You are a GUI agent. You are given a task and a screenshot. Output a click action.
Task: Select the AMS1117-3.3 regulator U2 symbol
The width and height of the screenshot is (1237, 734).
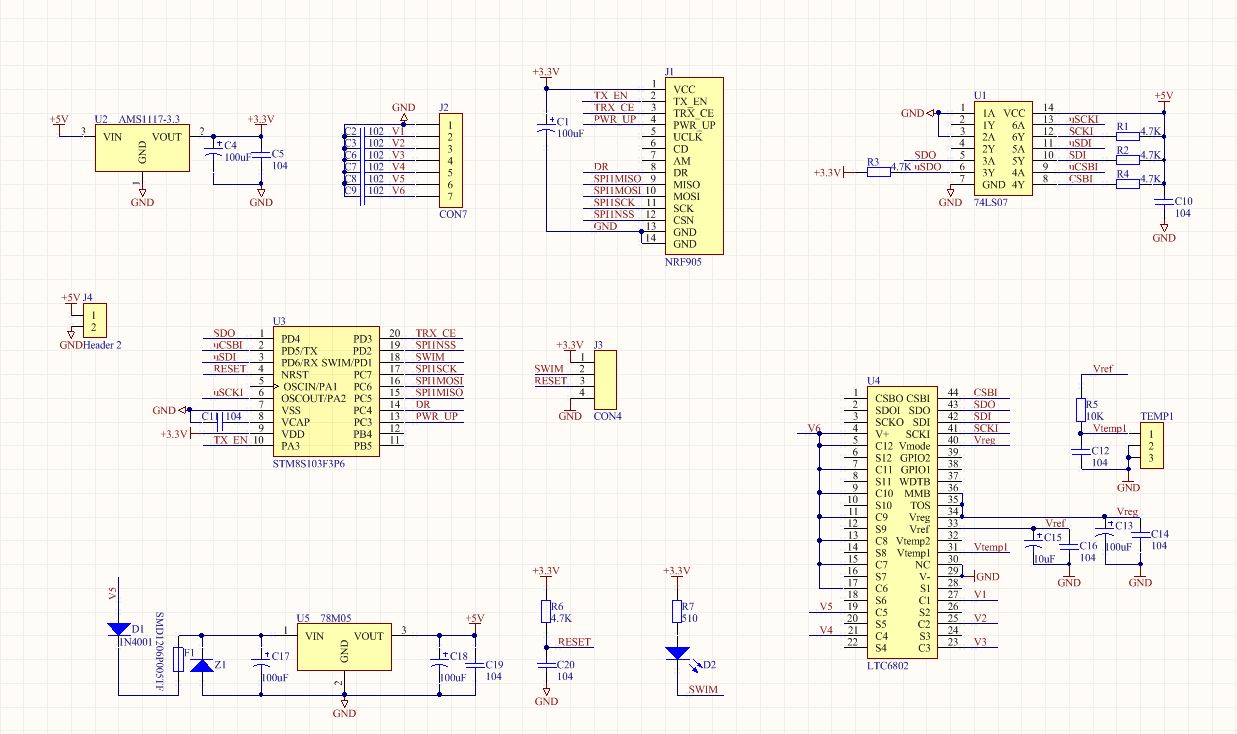click(x=142, y=148)
